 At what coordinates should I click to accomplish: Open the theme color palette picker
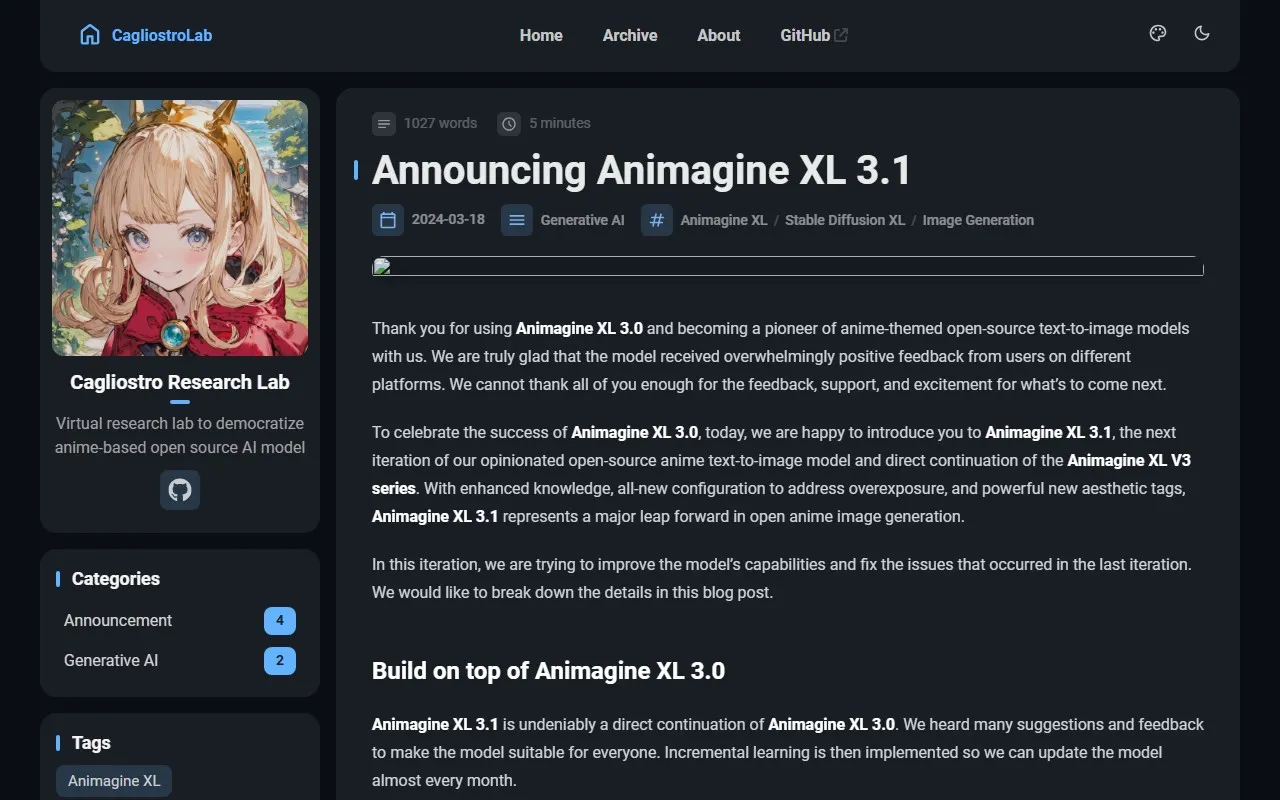pos(1157,33)
